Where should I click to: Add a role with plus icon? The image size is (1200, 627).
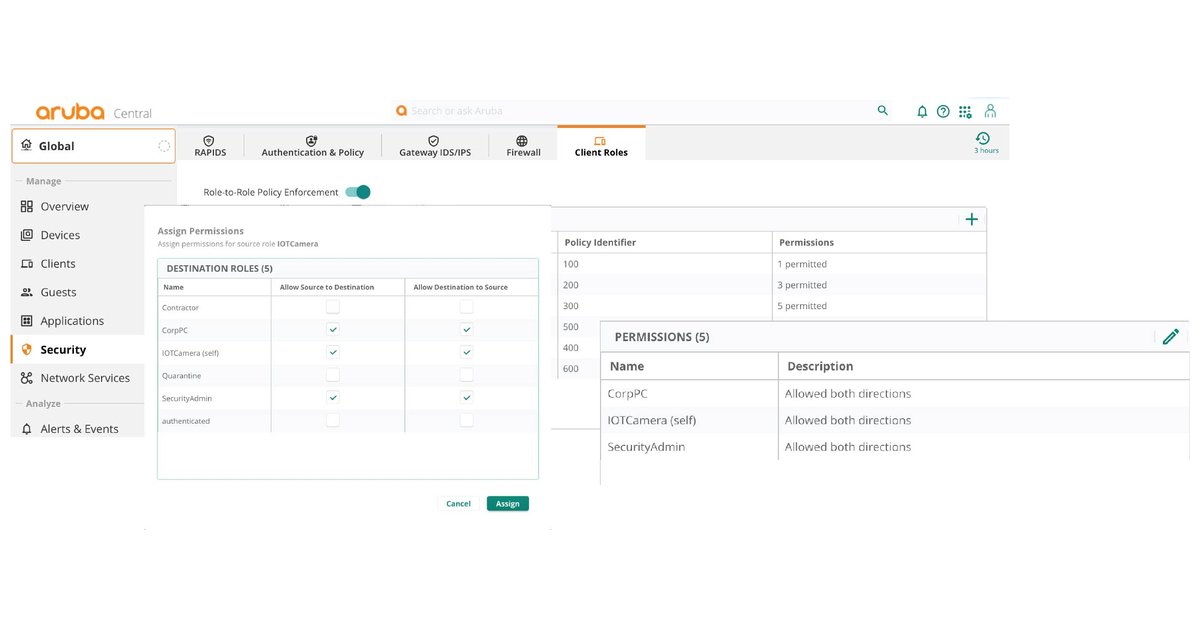[x=971, y=219]
